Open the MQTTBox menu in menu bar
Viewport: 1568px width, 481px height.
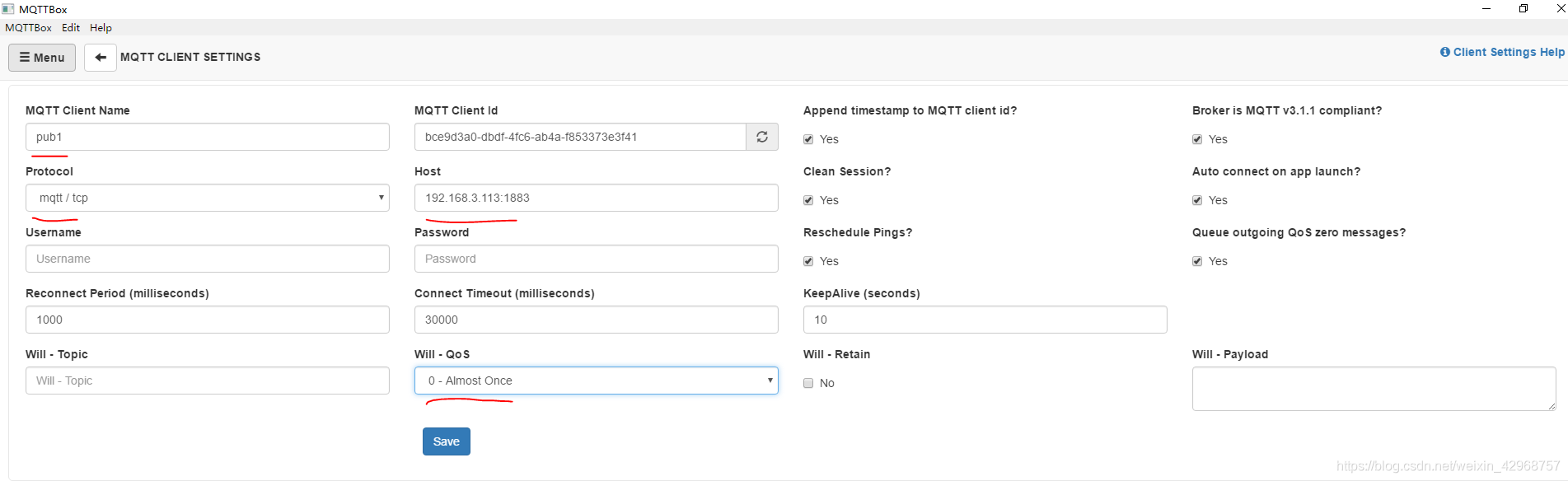28,27
